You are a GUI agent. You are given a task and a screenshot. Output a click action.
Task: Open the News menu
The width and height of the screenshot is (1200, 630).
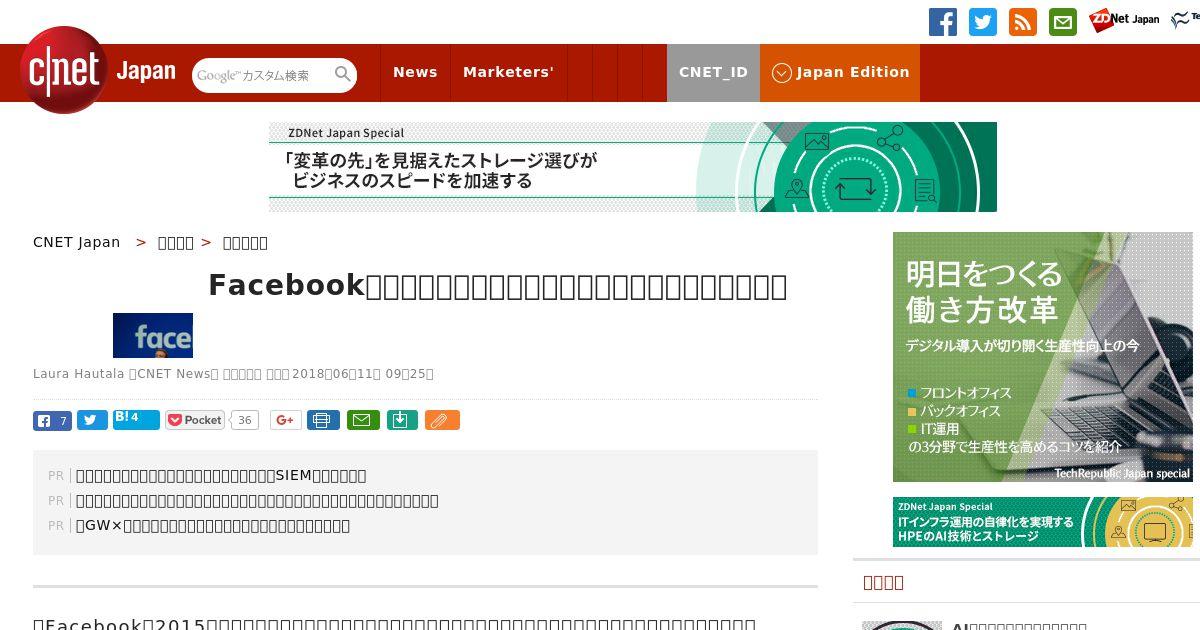tap(415, 72)
